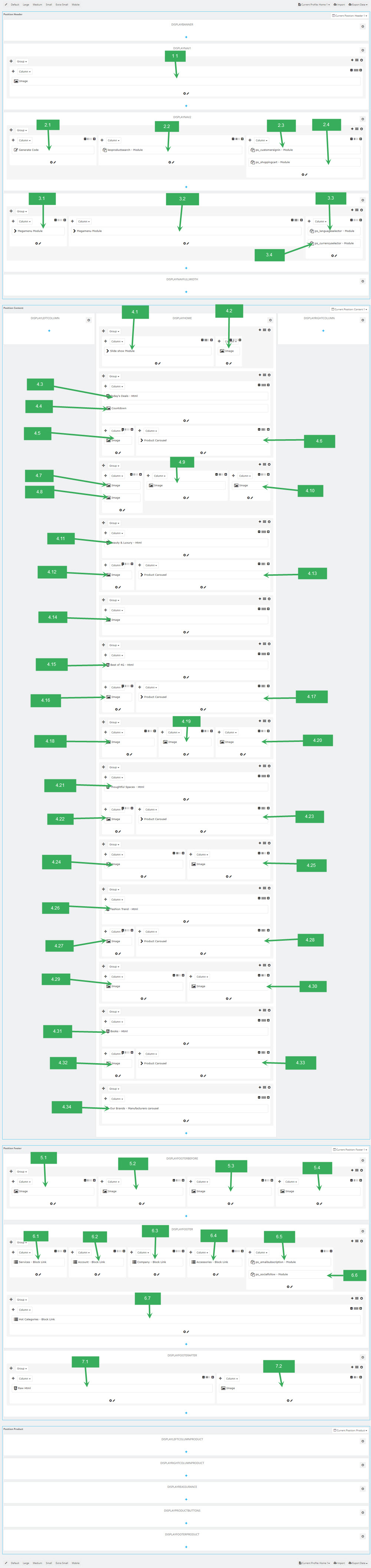Select Mobile view in the top toolbar
This screenshot has width=371, height=1568.
pyautogui.click(x=76, y=4)
